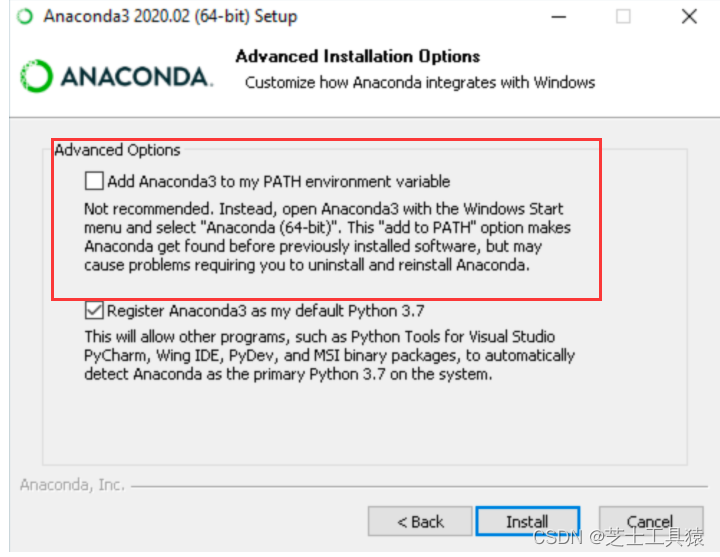
Task: Cancel the Anaconda setup
Action: [x=651, y=521]
